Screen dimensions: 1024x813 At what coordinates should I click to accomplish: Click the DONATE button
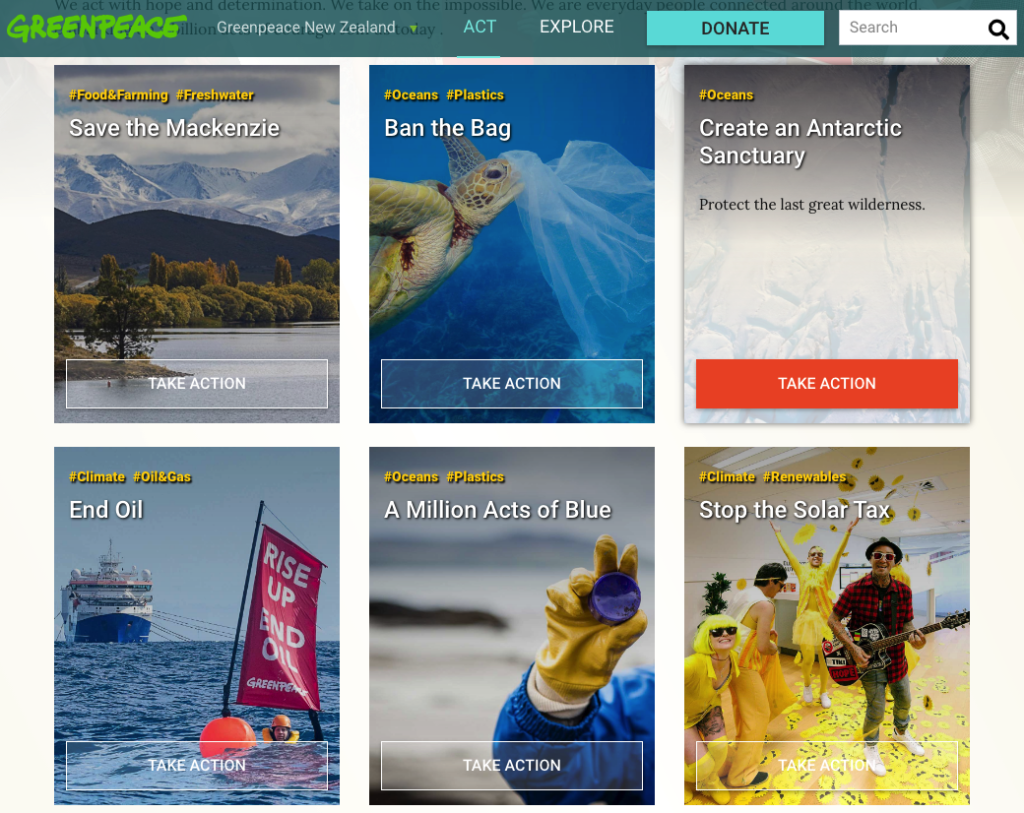(x=735, y=28)
